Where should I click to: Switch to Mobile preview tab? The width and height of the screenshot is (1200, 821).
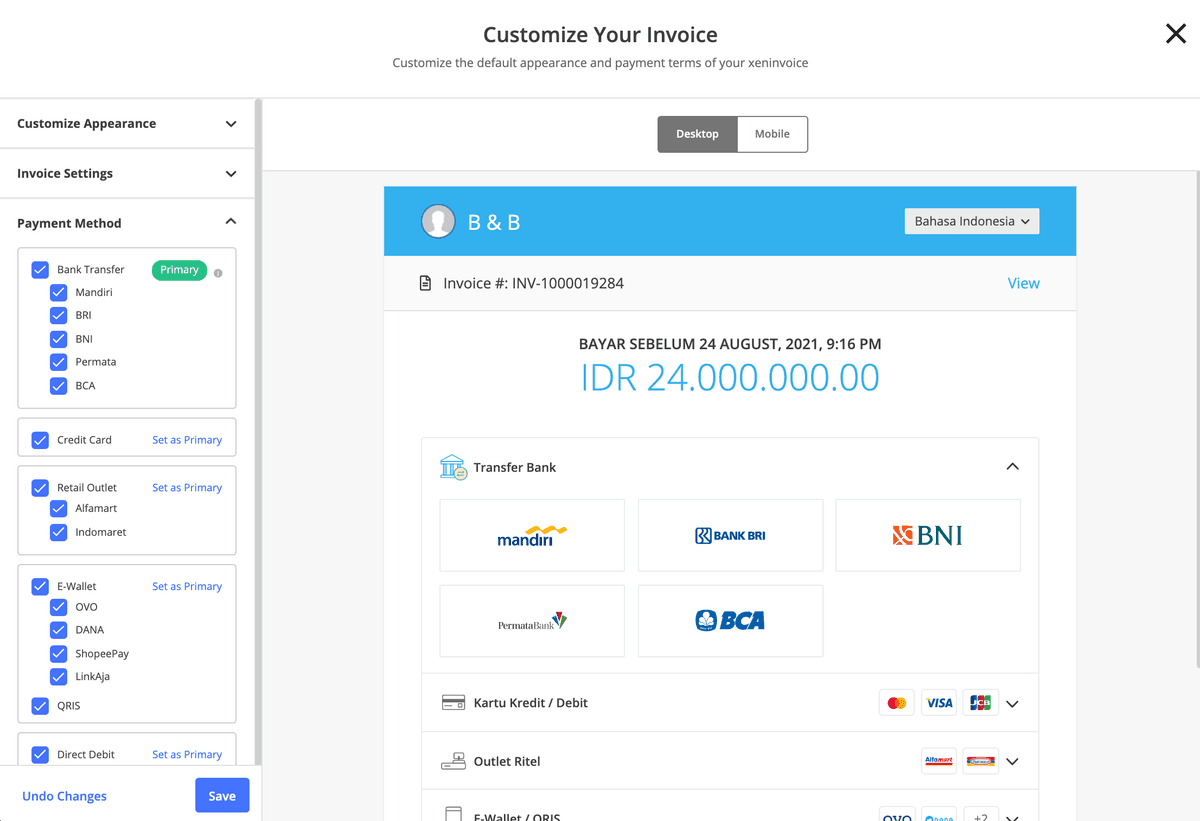(772, 134)
